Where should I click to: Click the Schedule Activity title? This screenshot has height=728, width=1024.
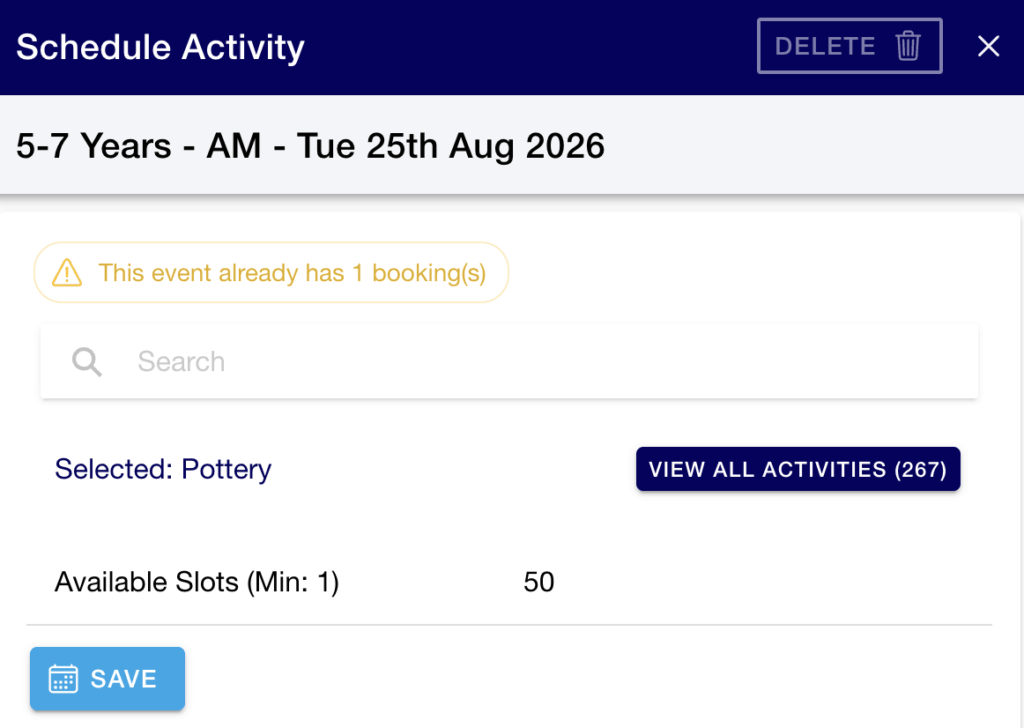(x=160, y=47)
